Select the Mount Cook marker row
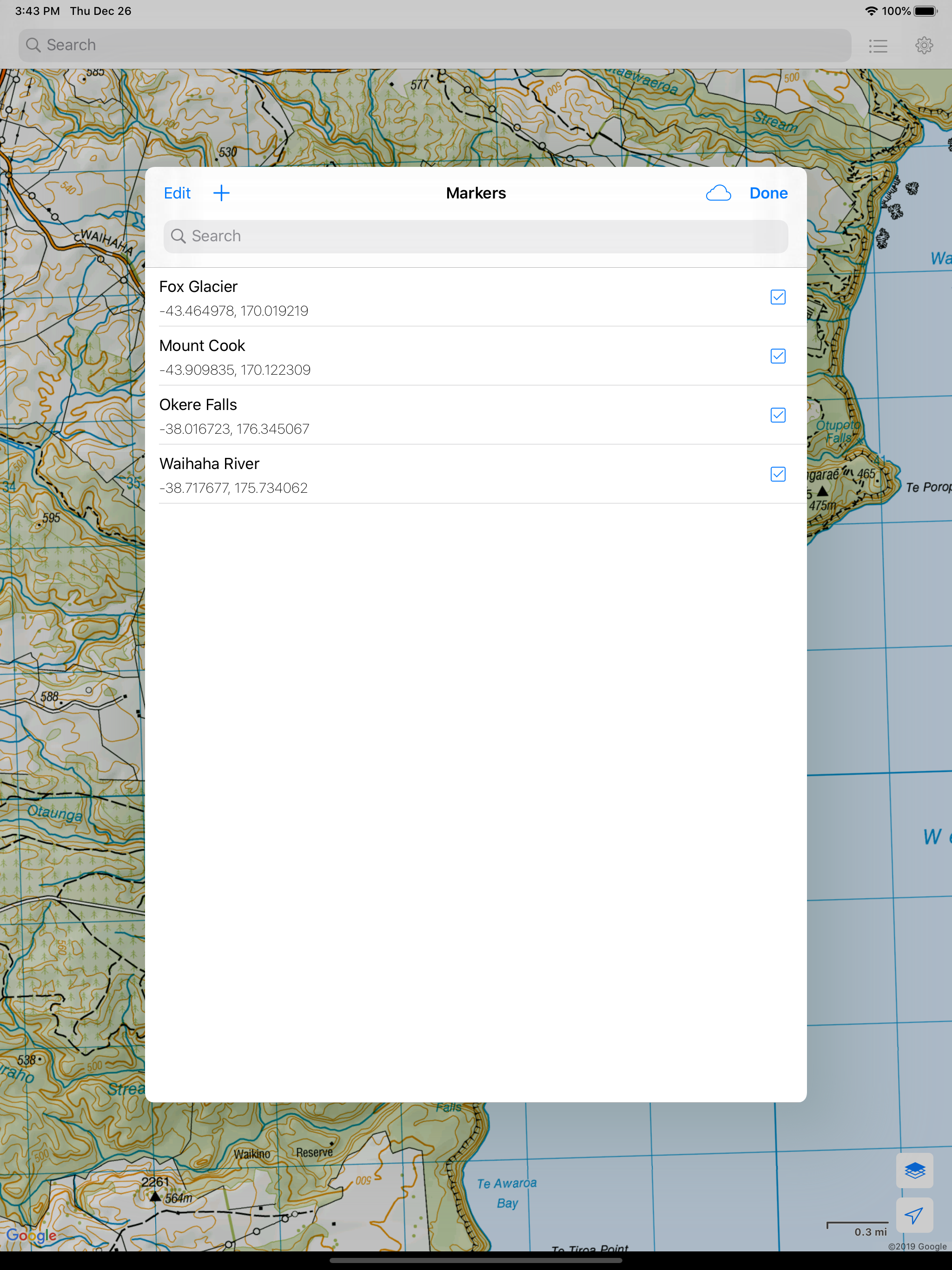This screenshot has height=1270, width=952. [x=476, y=356]
